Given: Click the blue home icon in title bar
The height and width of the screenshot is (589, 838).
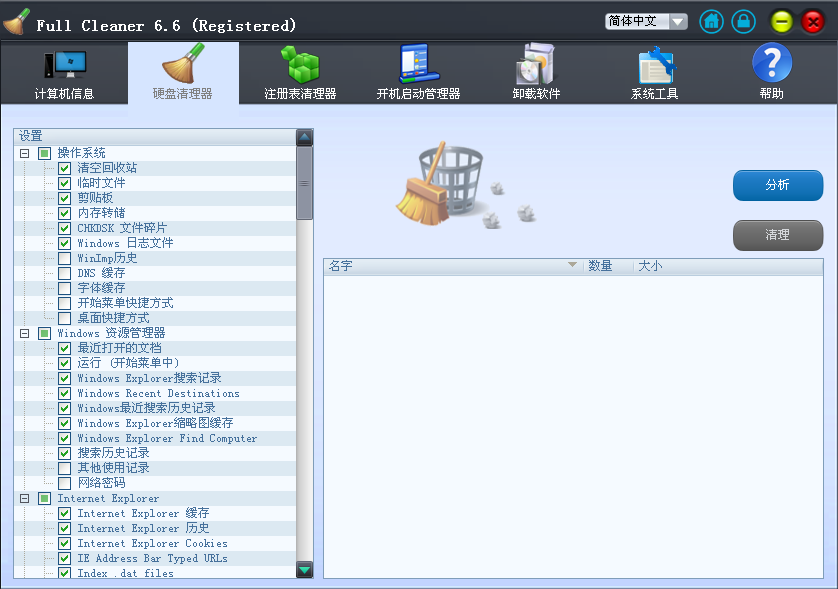Looking at the screenshot, I should pyautogui.click(x=711, y=22).
